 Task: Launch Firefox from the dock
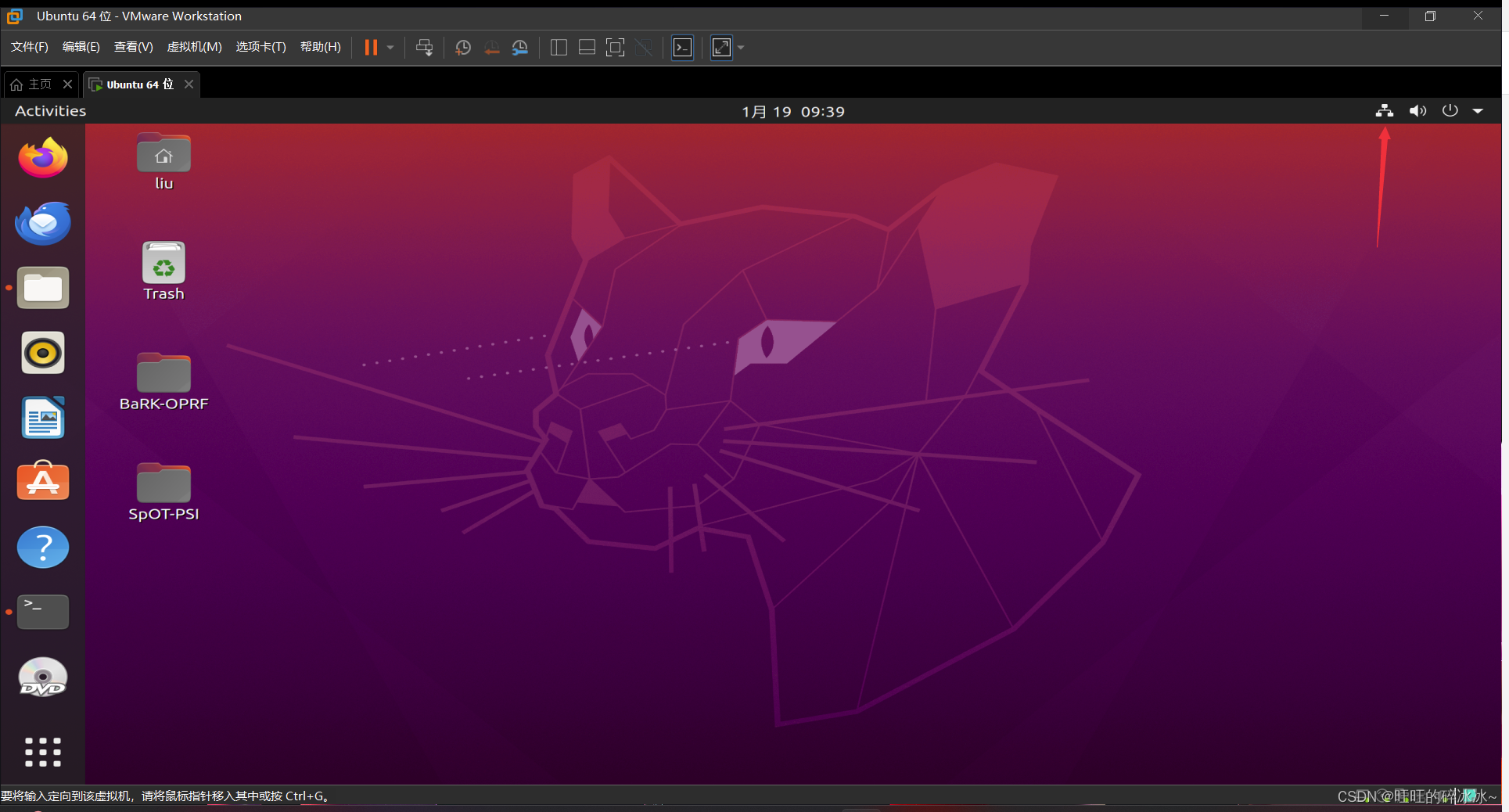click(43, 158)
